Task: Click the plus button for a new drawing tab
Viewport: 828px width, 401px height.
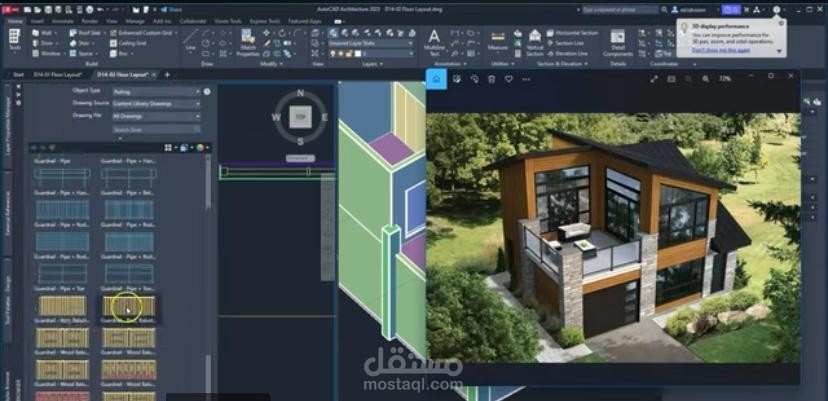Action: coord(167,74)
